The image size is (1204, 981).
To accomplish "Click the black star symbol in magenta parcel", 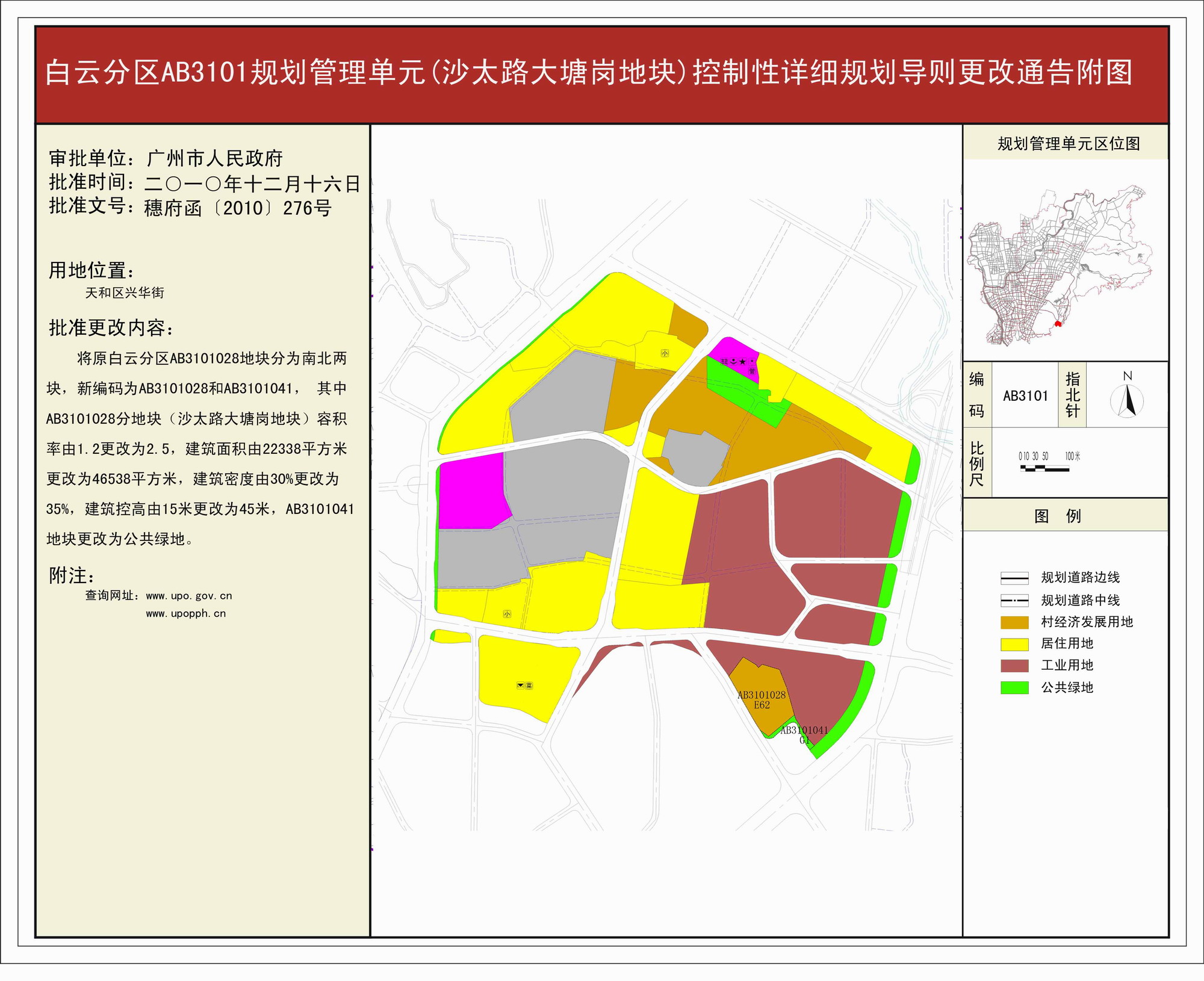I will pyautogui.click(x=742, y=362).
